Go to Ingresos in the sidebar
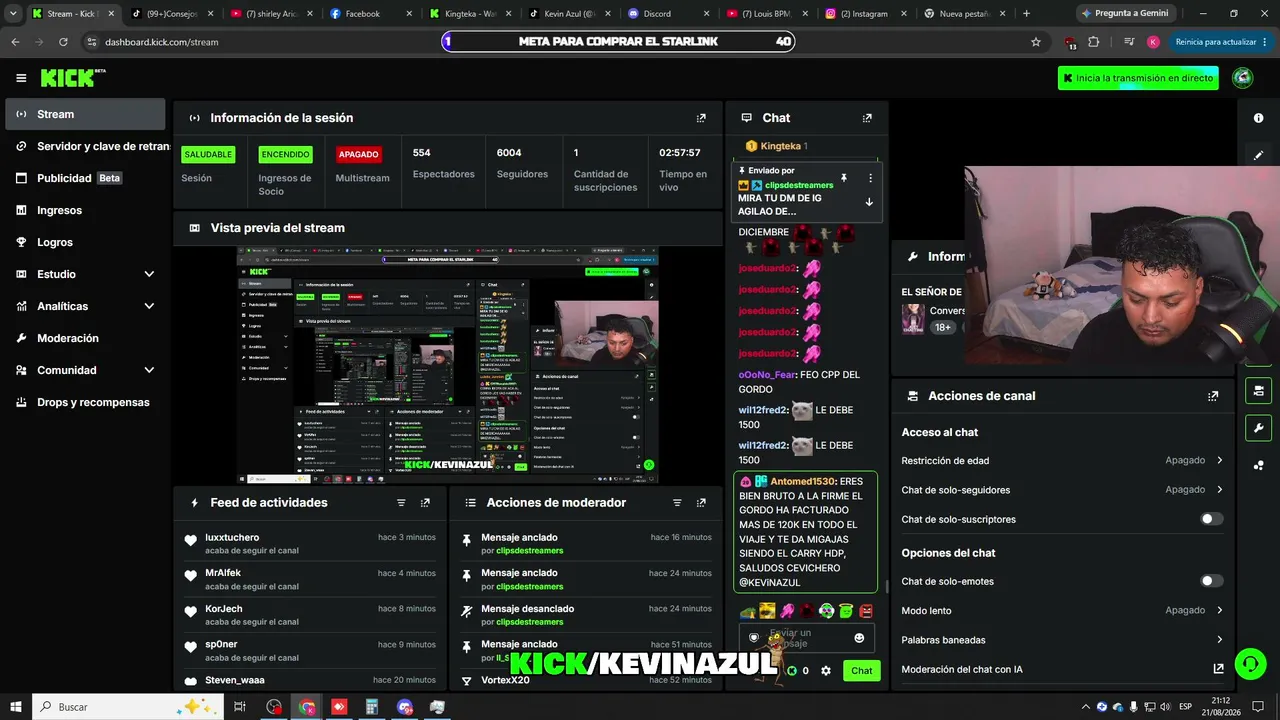Viewport: 1280px width, 720px height. [85, 210]
